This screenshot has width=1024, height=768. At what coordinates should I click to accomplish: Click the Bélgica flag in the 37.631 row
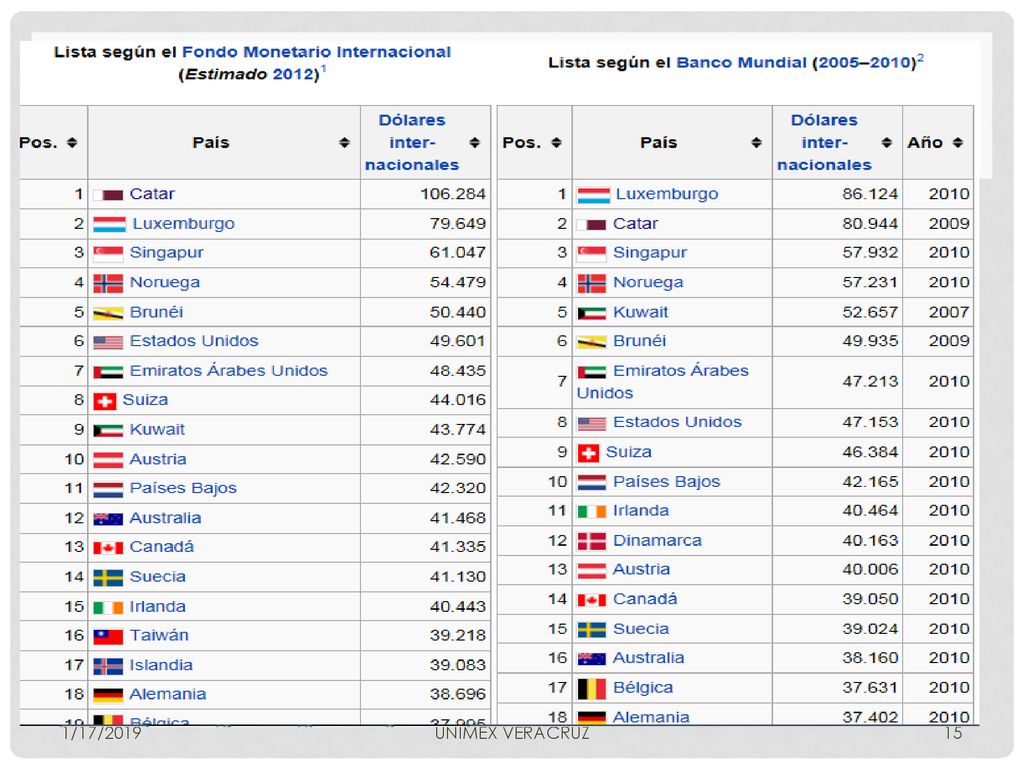[592, 689]
